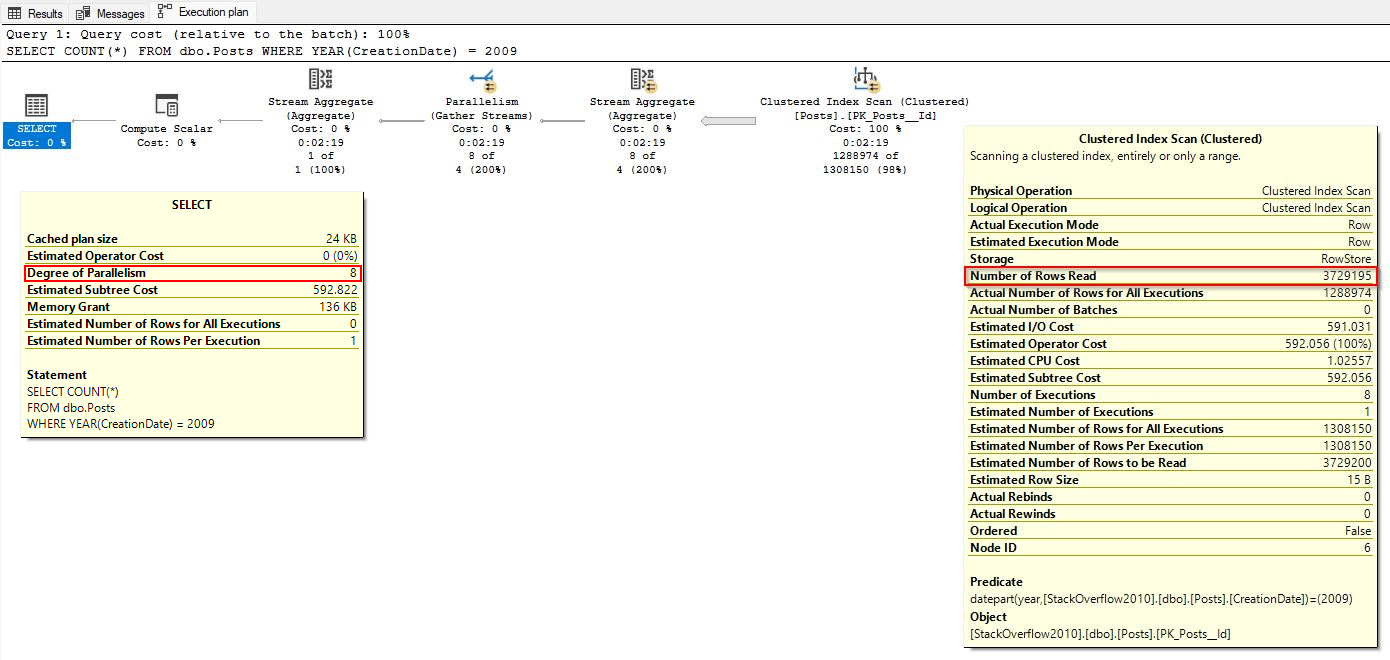
Task: Switch to the Messages tab
Action: (111, 13)
